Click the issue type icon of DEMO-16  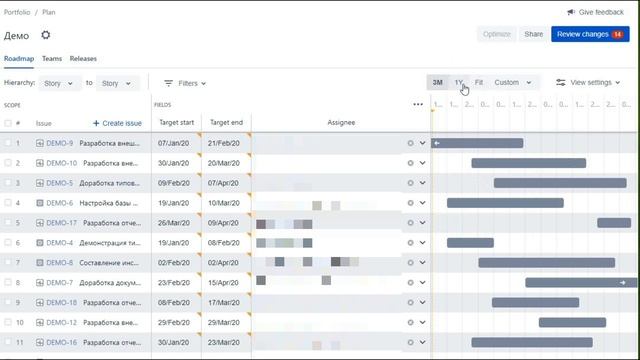(x=40, y=342)
